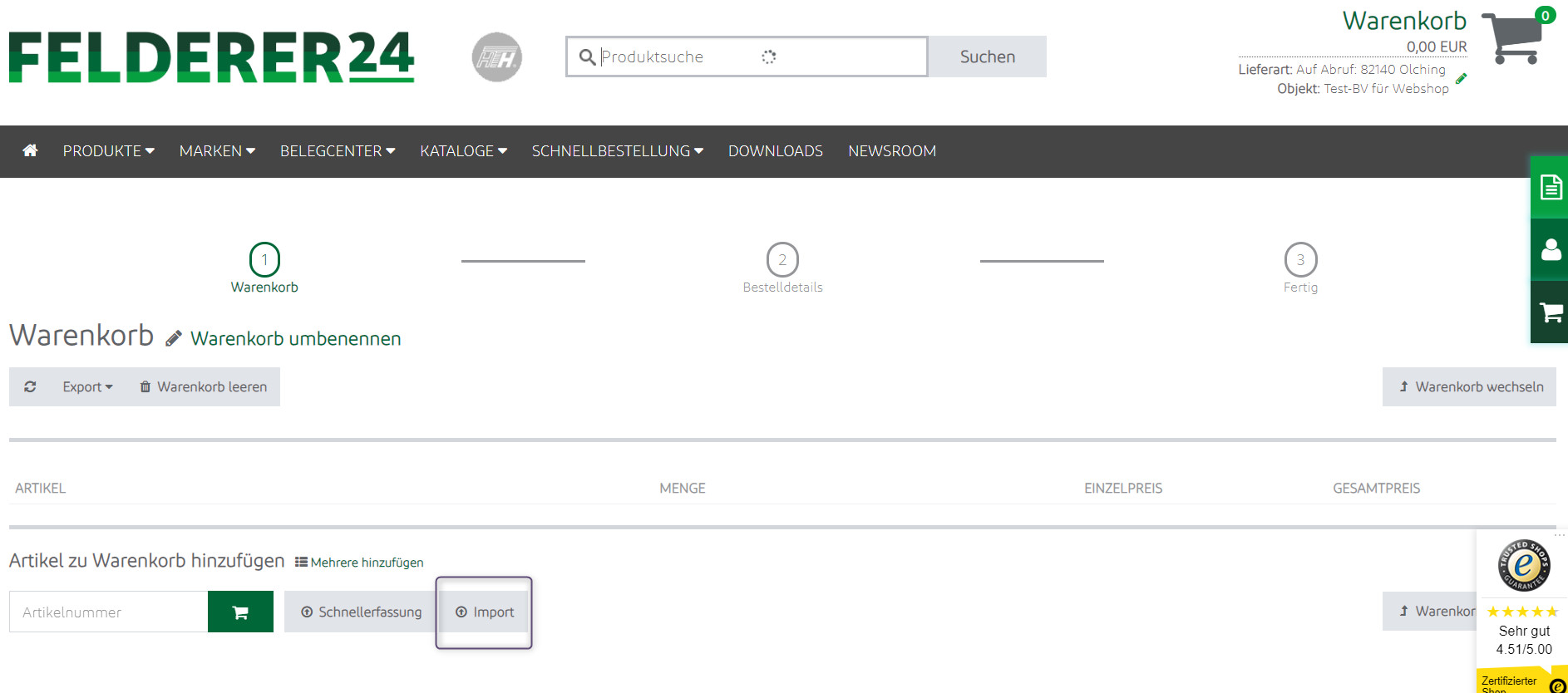Expand the SCHNELLBESTELLUNG menu
The width and height of the screenshot is (1568, 693).
click(617, 151)
